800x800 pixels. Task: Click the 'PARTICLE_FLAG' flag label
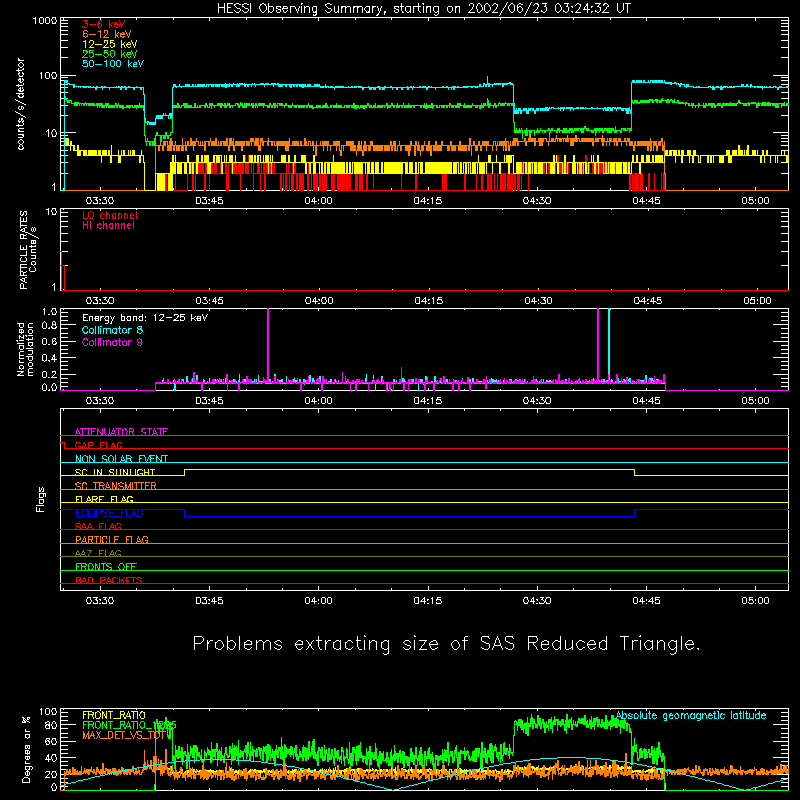tap(112, 540)
